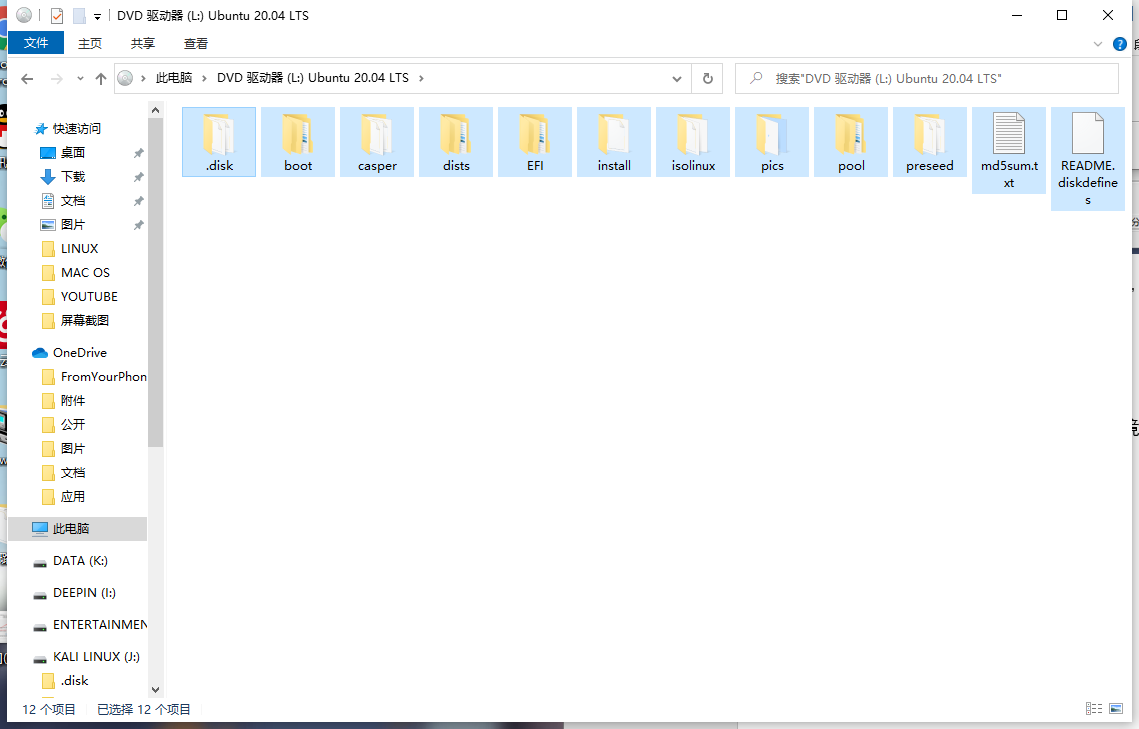Switch to large icons view layout
Image resolution: width=1139 pixels, height=729 pixels.
point(1116,709)
